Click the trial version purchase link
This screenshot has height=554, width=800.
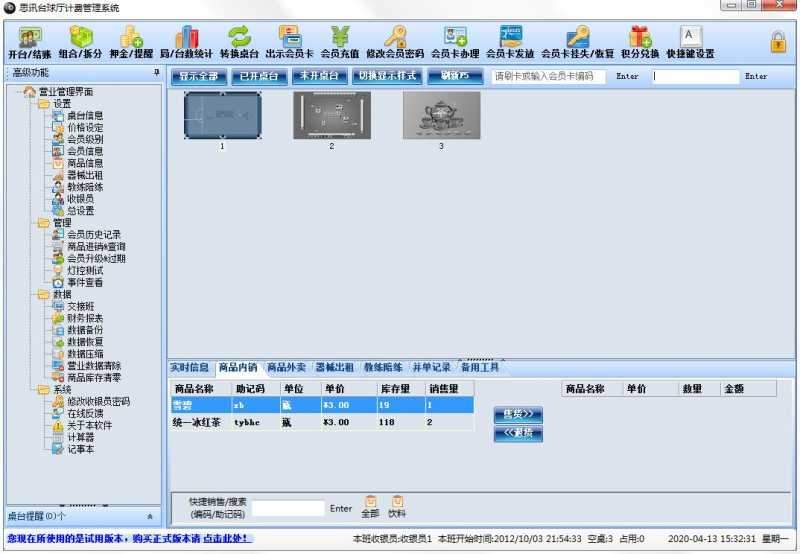click(128, 539)
